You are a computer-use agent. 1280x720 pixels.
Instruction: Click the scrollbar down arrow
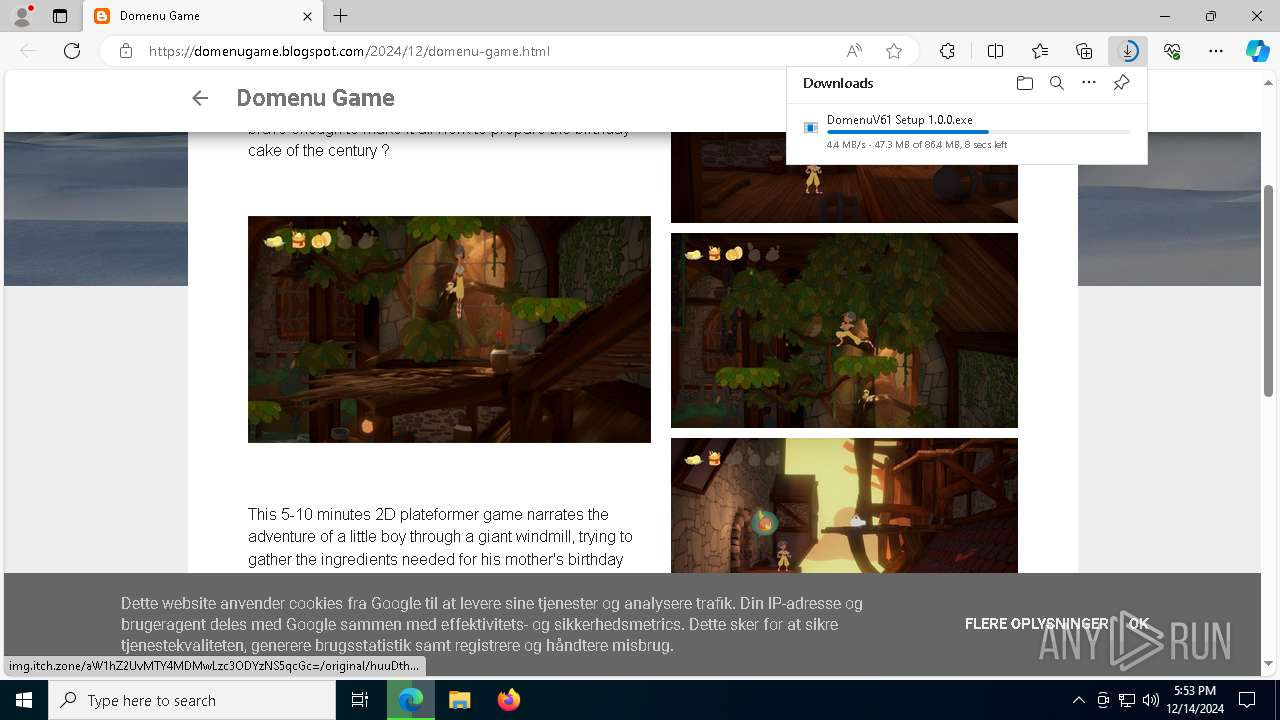click(x=1269, y=664)
